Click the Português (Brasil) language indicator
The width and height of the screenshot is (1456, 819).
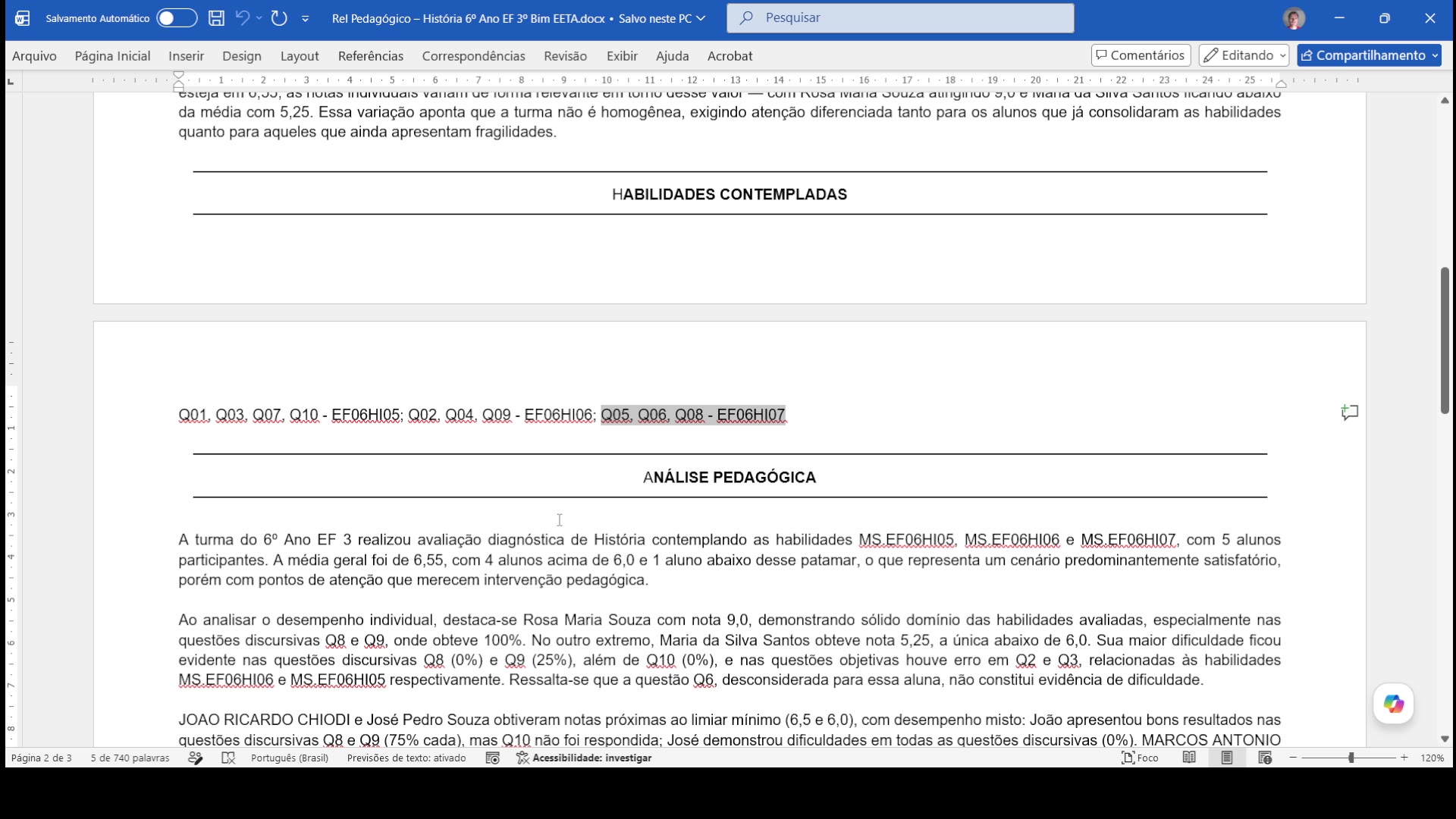tap(290, 758)
